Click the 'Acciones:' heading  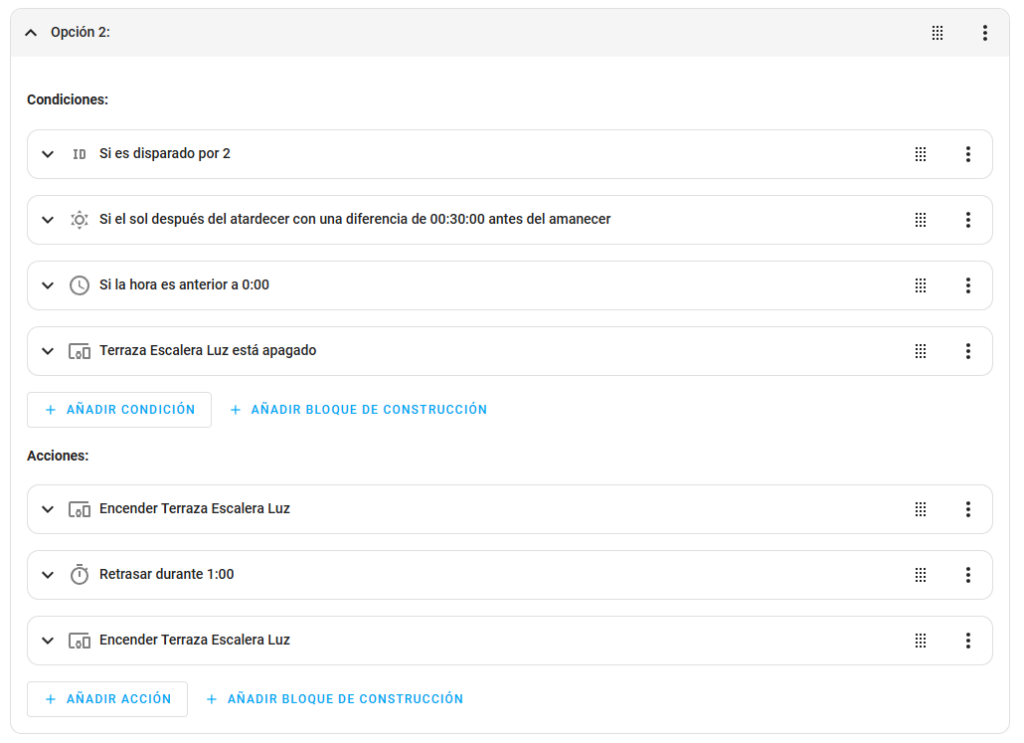click(x=57, y=456)
